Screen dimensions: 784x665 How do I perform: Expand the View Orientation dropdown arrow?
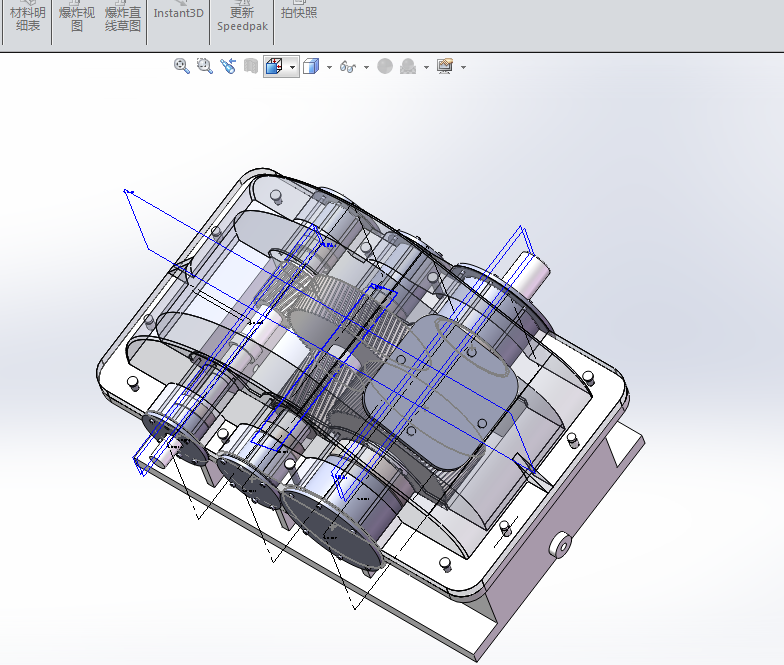pyautogui.click(x=292, y=67)
